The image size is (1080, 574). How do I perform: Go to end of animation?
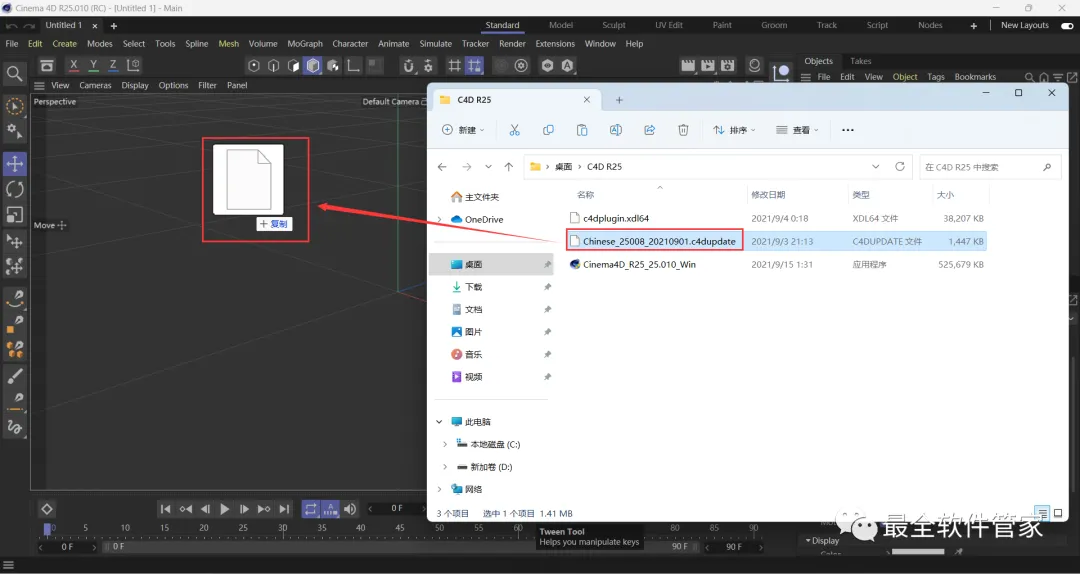284,509
